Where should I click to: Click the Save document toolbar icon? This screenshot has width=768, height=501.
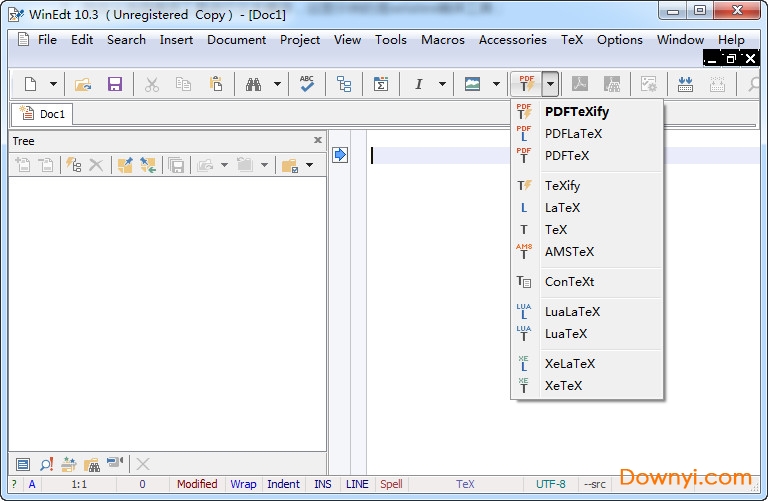(115, 84)
